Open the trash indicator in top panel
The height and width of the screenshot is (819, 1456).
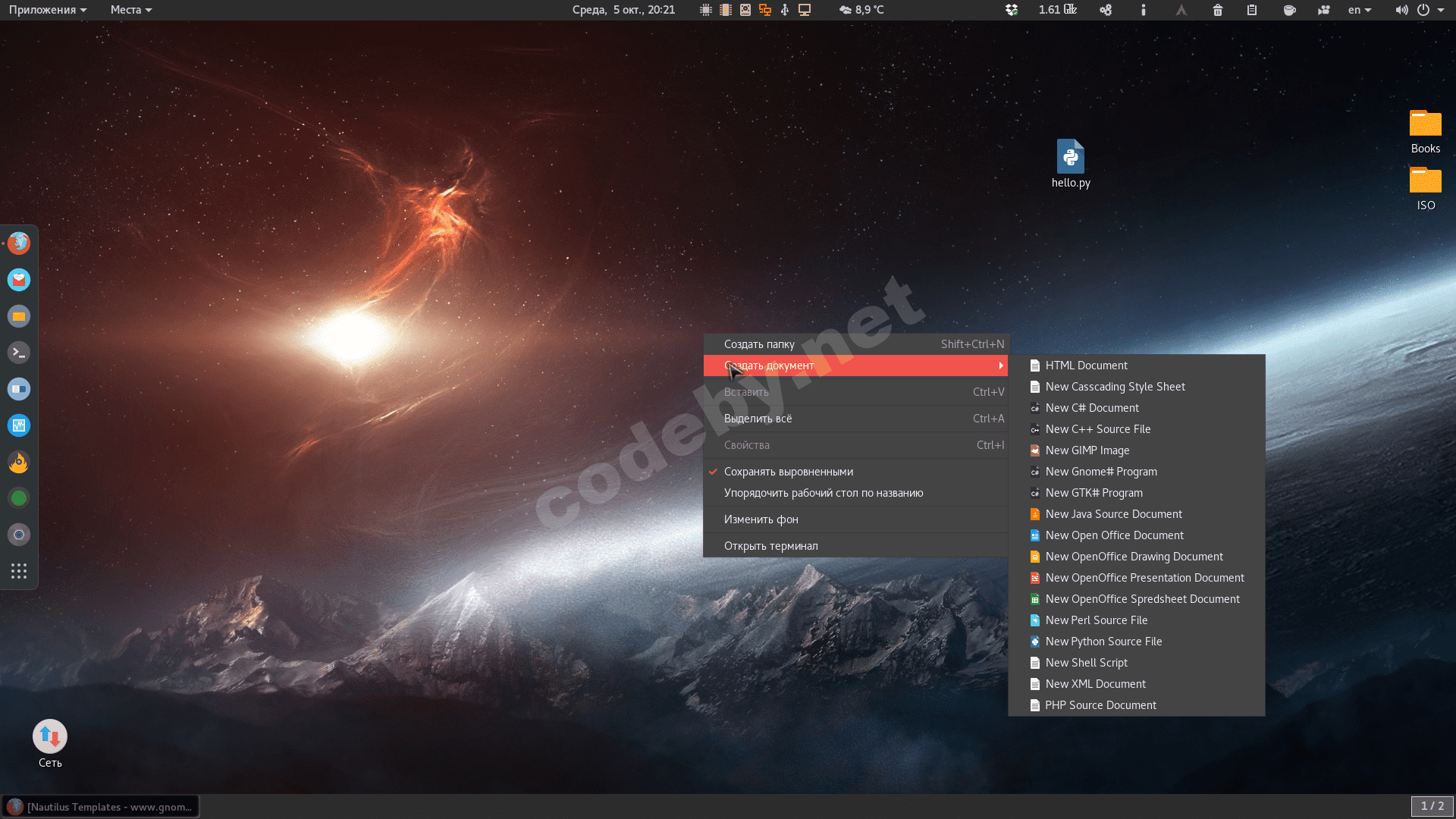point(1217,10)
